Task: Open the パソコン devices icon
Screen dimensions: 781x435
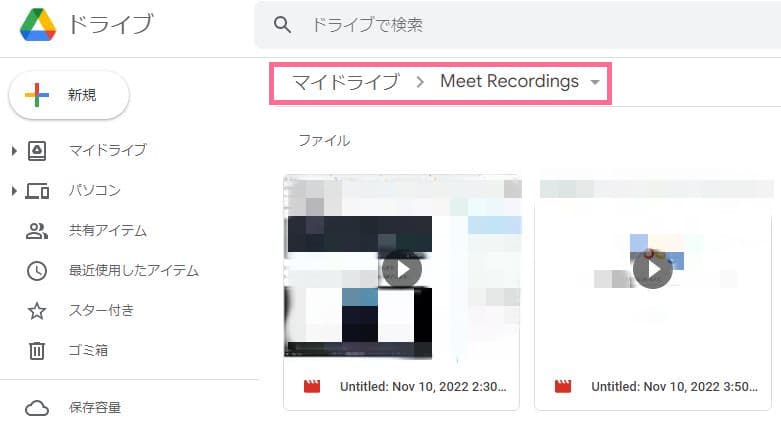Action: point(37,191)
